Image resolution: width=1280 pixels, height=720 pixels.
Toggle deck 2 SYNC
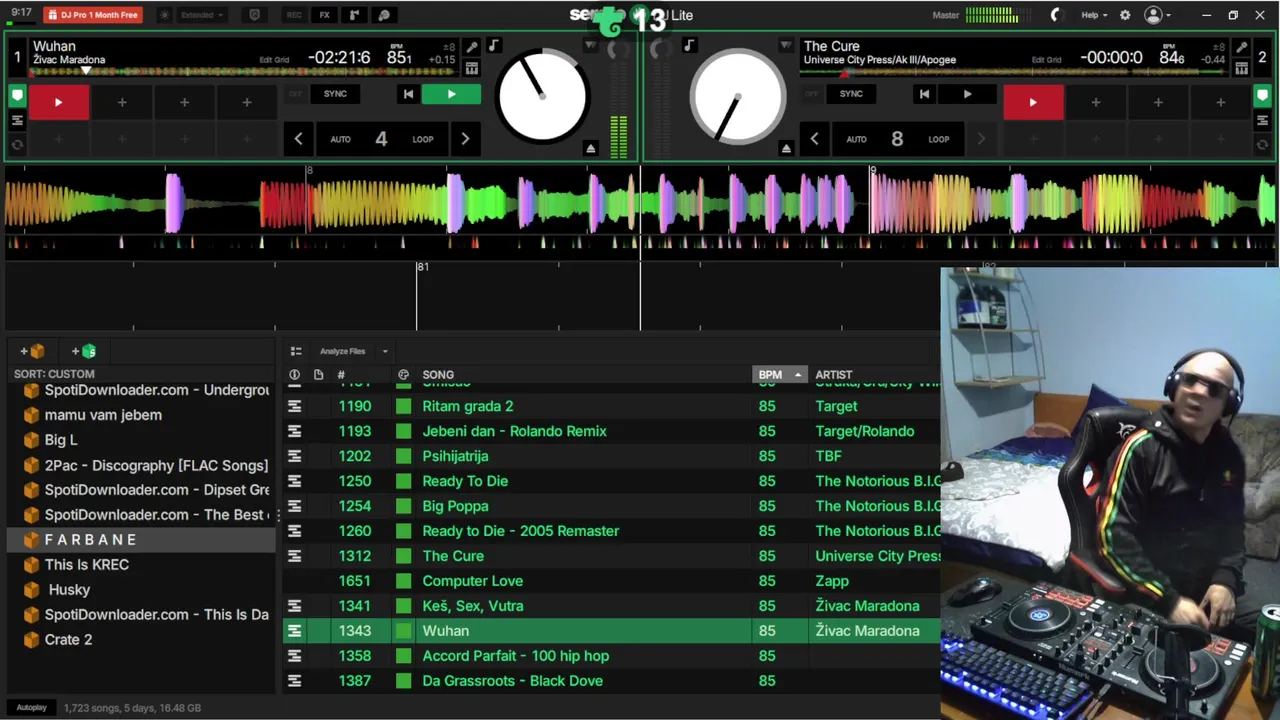851,94
